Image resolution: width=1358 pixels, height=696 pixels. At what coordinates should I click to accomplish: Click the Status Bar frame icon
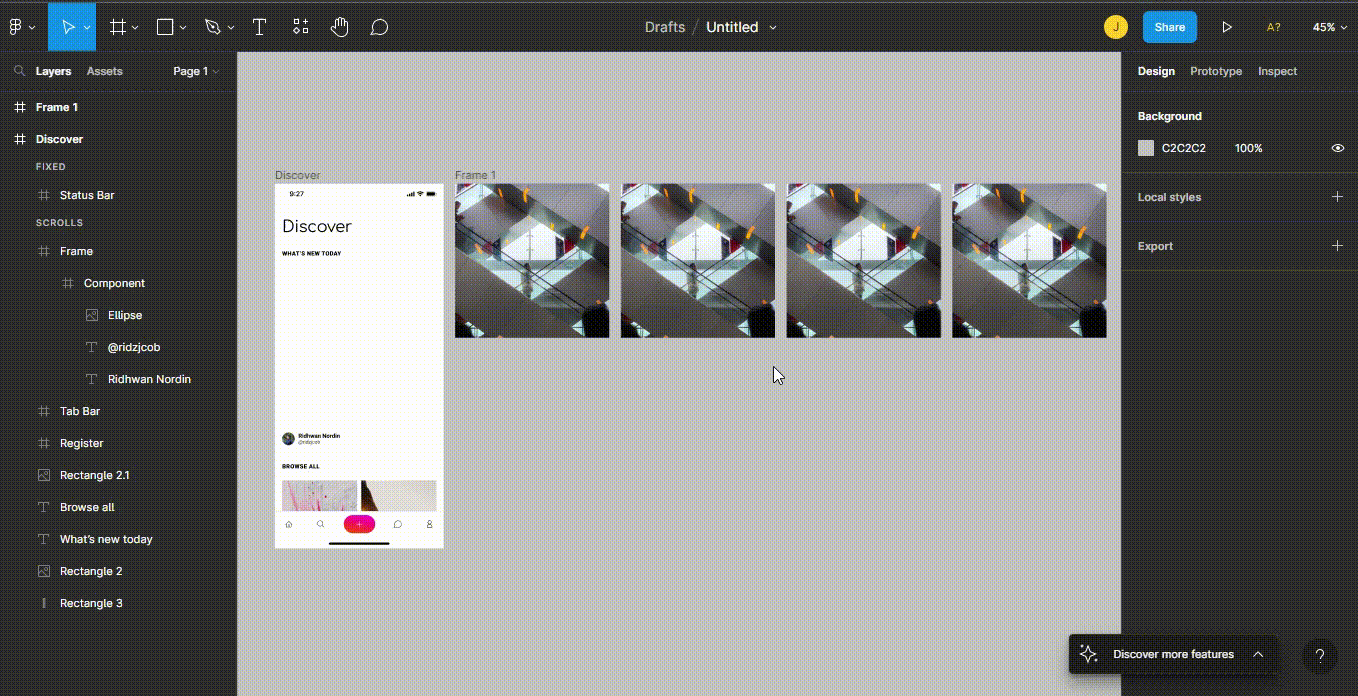click(43, 195)
